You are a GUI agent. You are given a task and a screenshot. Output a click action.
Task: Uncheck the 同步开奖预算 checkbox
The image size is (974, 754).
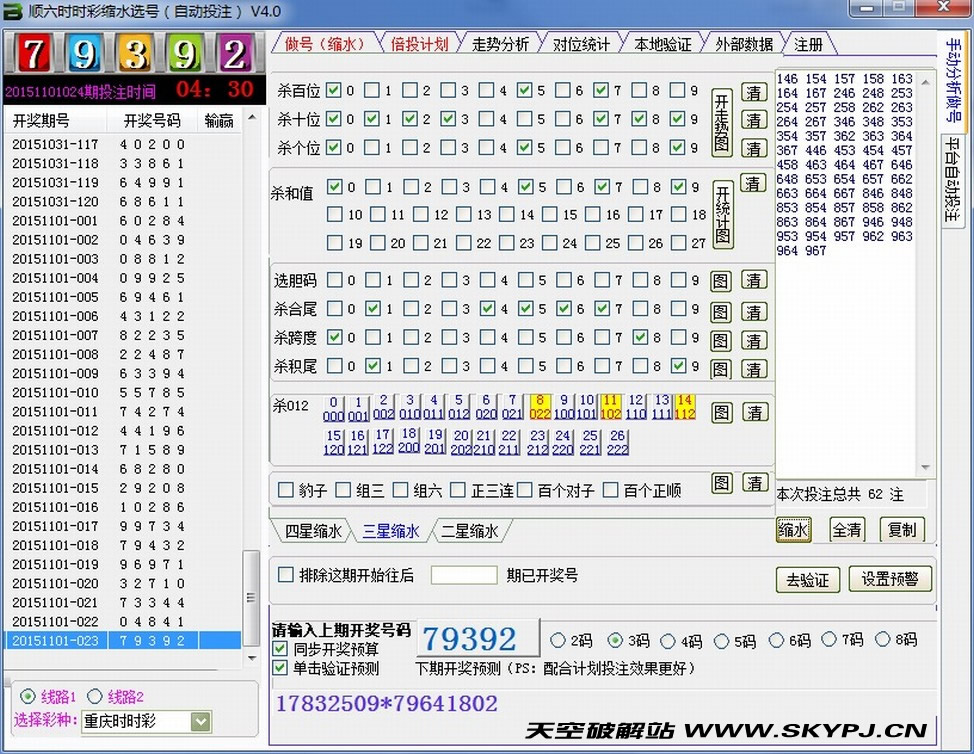(x=281, y=649)
